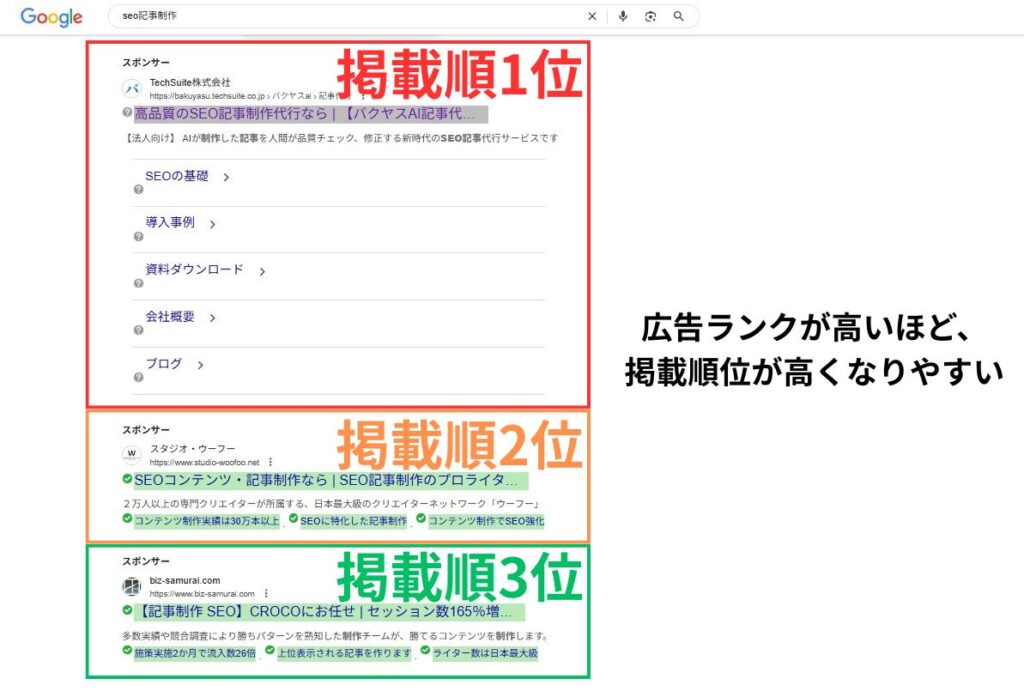Run the search with the magnifier icon
Screen dimensions: 1024x697
click(679, 16)
